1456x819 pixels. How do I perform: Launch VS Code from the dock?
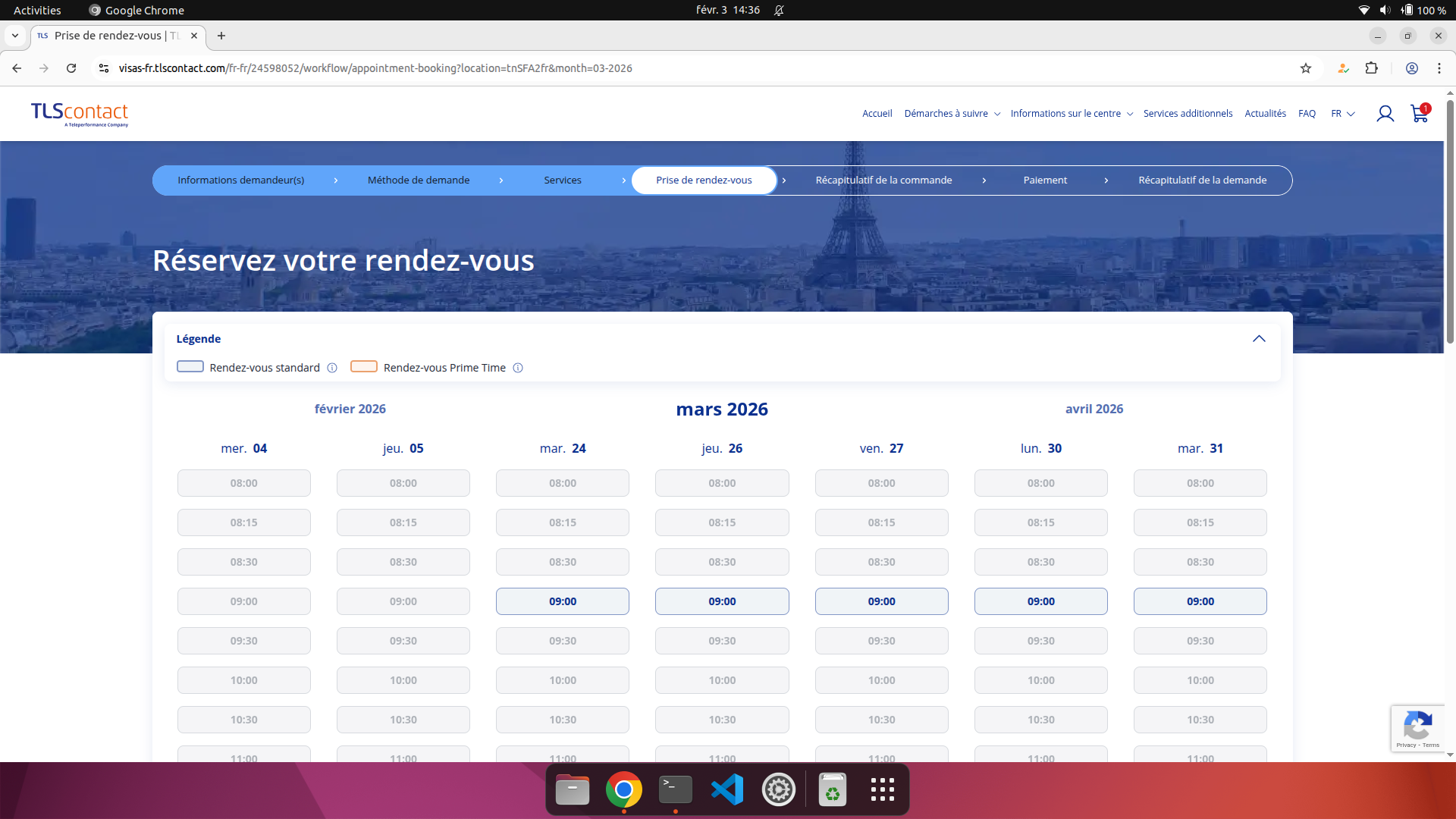point(726,789)
